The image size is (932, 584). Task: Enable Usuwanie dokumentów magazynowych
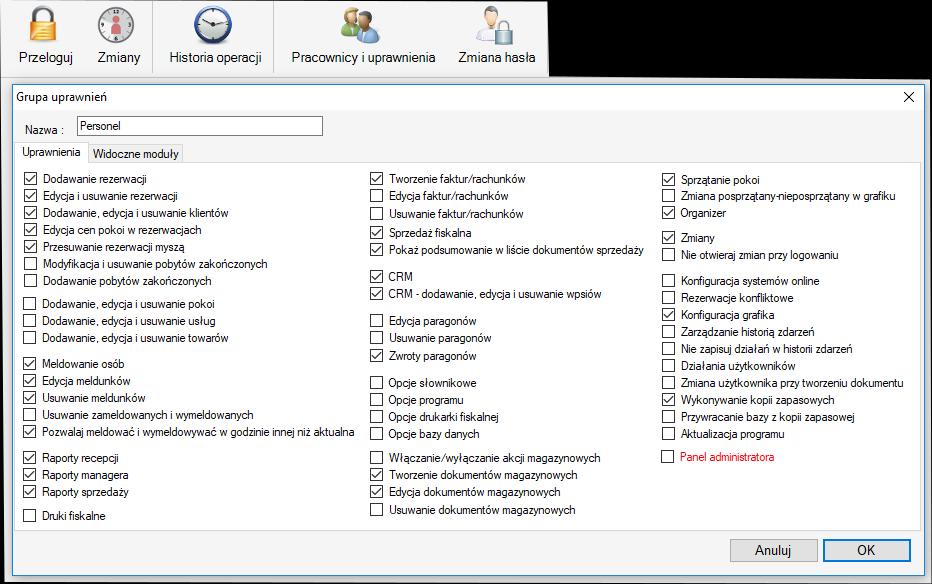376,510
